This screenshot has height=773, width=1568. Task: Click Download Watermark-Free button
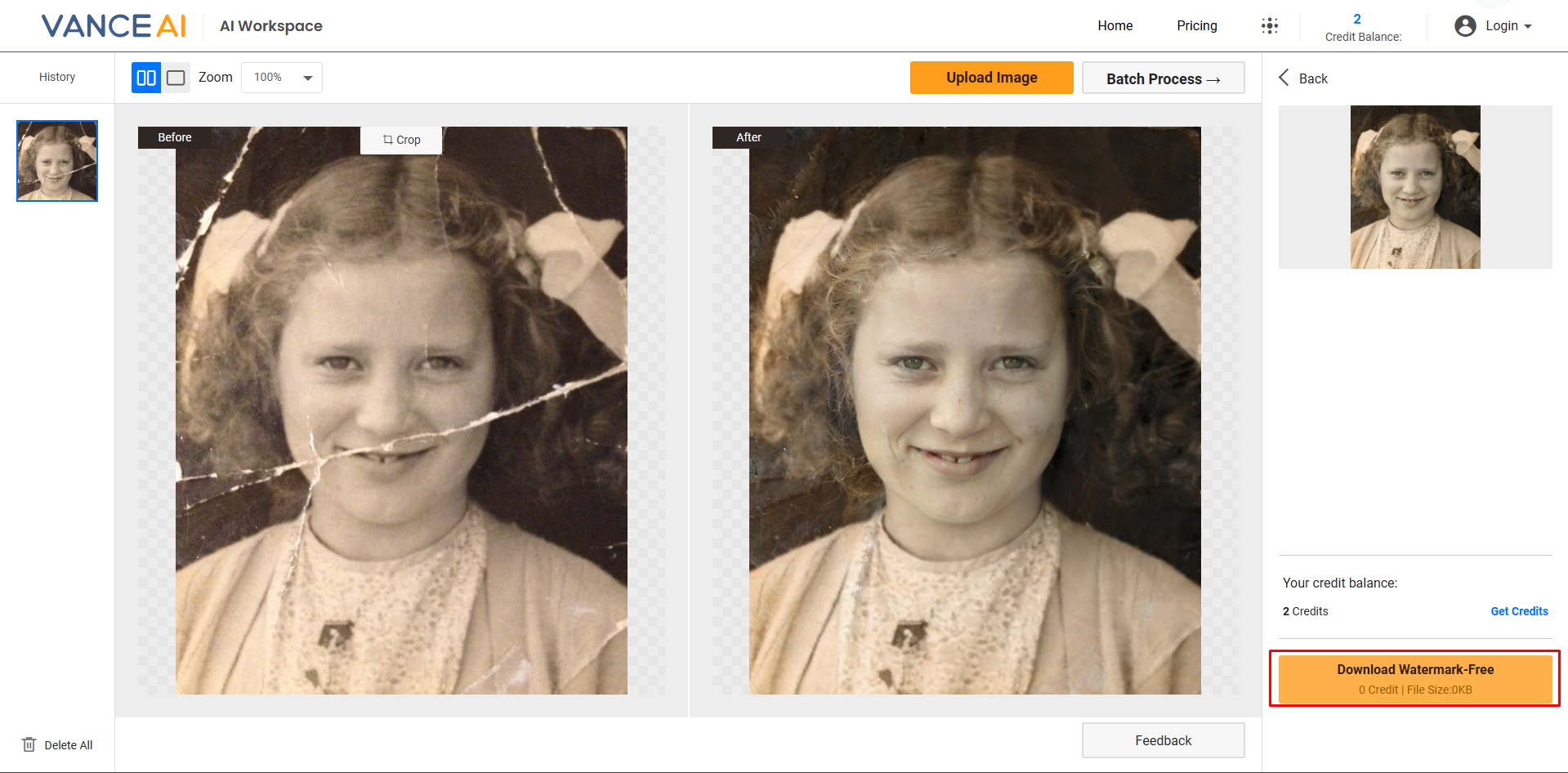pyautogui.click(x=1414, y=678)
